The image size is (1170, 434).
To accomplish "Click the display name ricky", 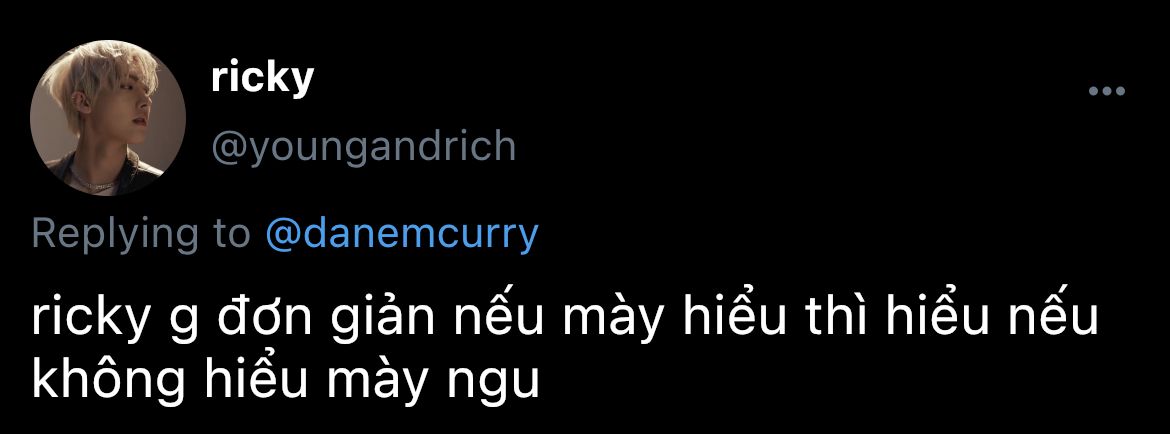I will coord(262,78).
